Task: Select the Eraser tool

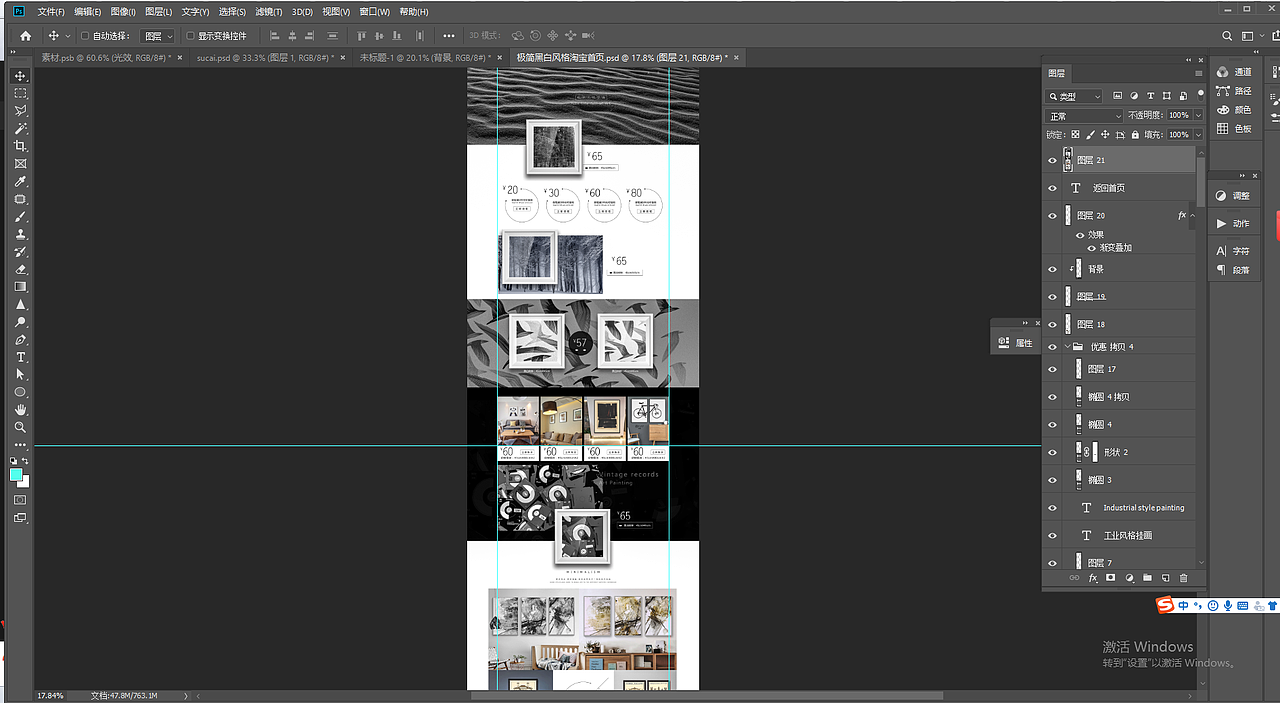Action: 20,269
